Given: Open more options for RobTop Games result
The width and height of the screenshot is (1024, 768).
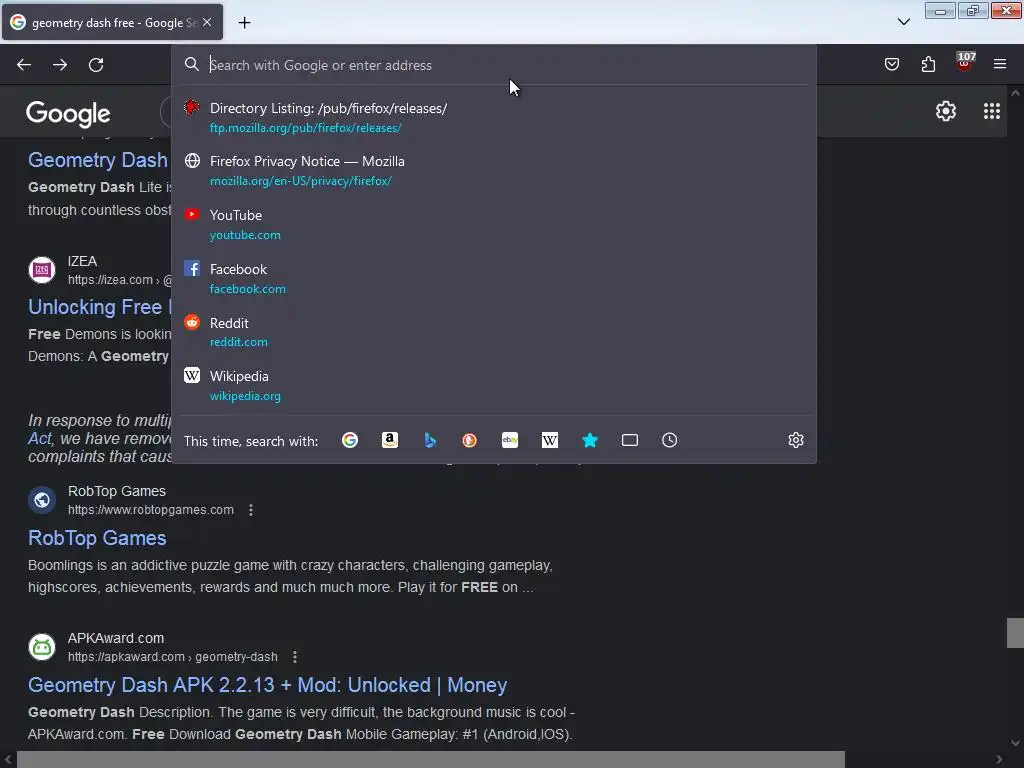Looking at the screenshot, I should pos(251,510).
